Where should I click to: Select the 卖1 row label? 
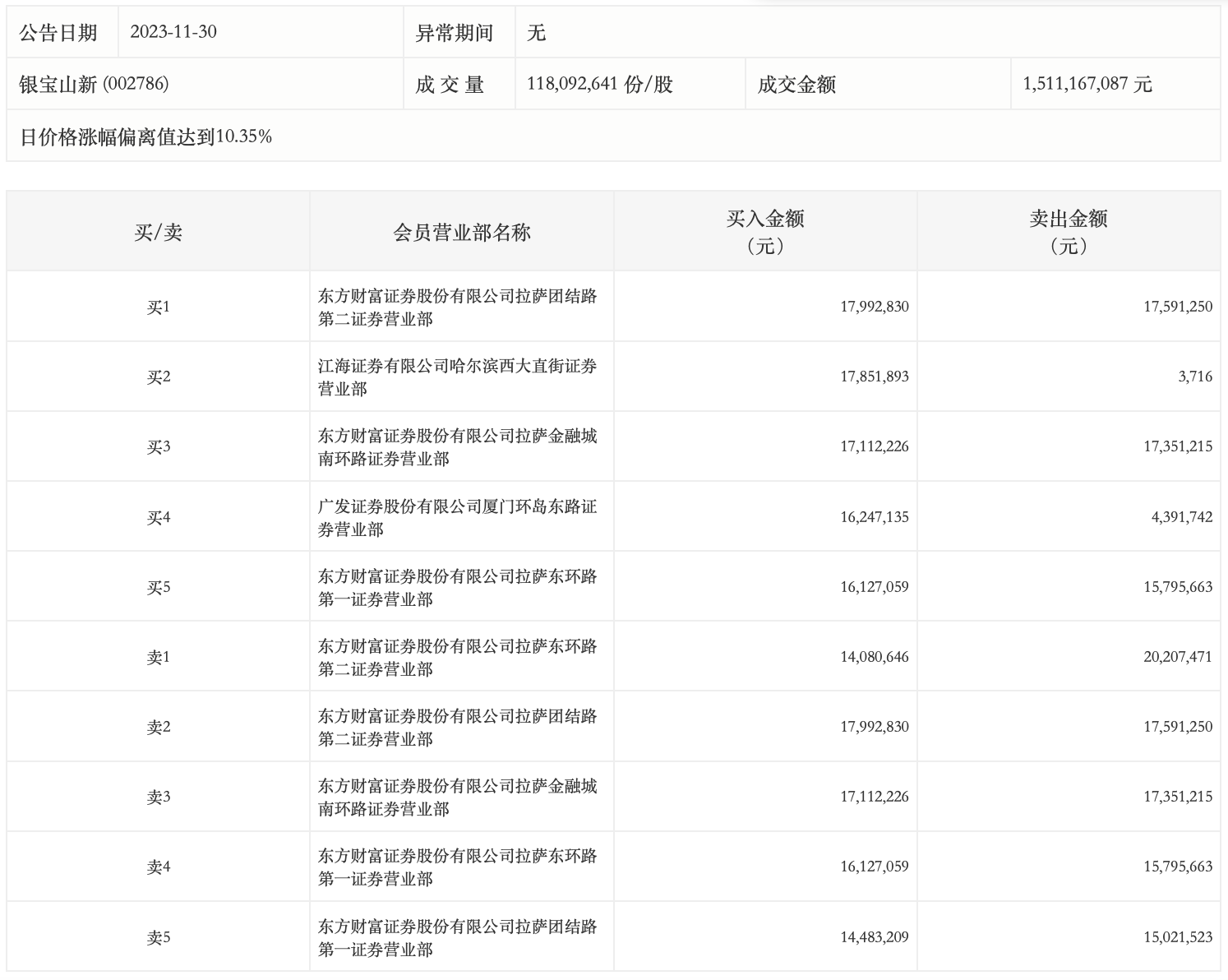[158, 658]
